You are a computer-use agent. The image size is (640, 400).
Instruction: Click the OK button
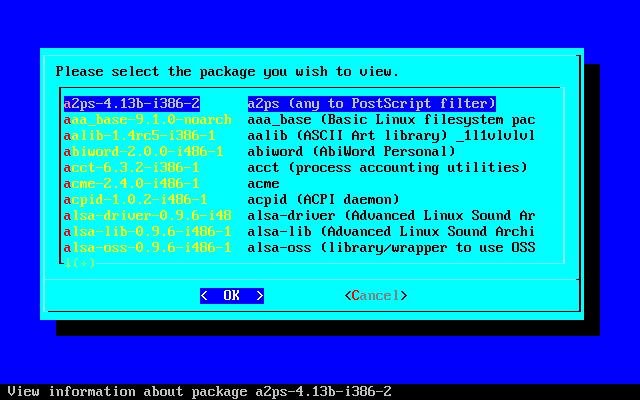(231, 295)
